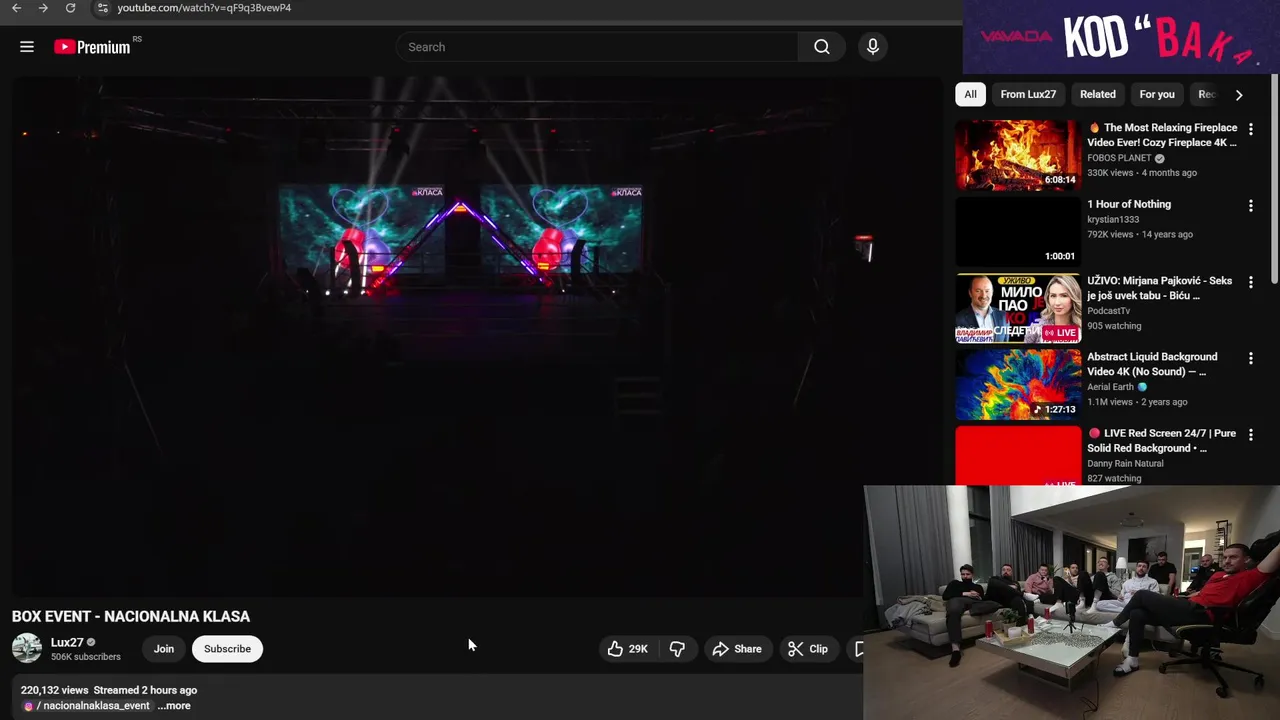Select the For you filter chip
The image size is (1280, 720).
(x=1157, y=94)
